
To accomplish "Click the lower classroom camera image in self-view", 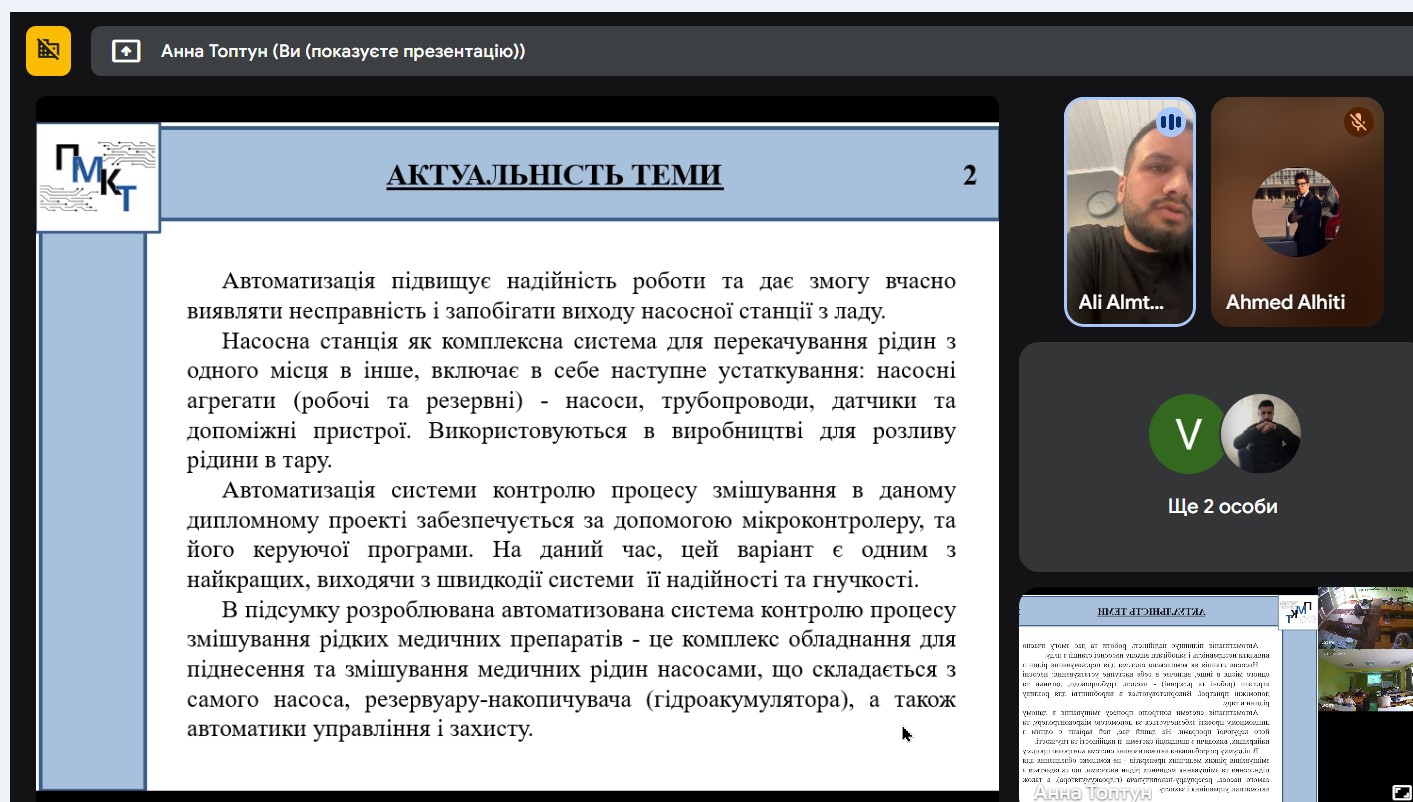I will tap(1365, 680).
